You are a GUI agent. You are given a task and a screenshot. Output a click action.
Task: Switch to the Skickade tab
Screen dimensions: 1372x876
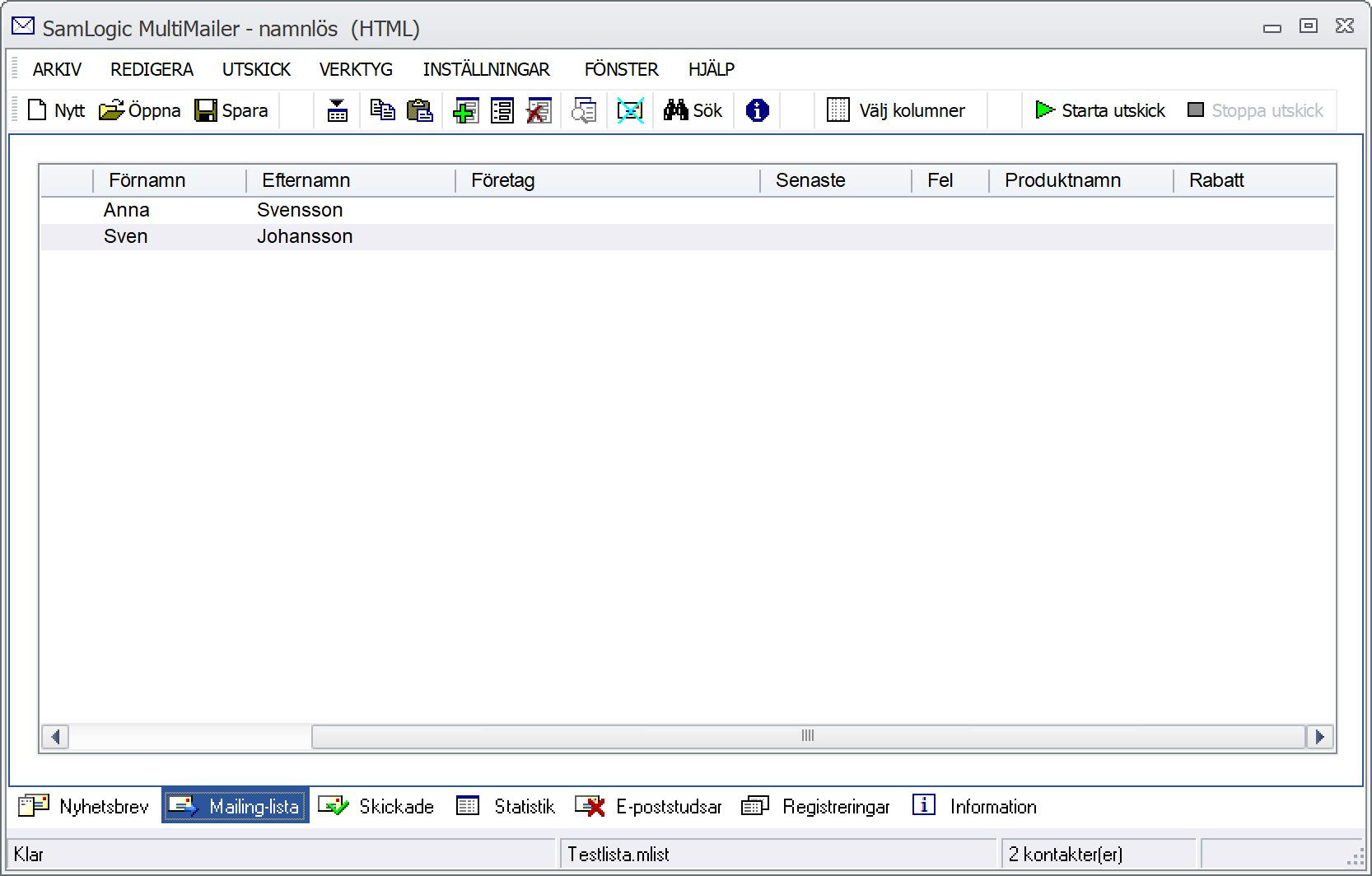376,806
